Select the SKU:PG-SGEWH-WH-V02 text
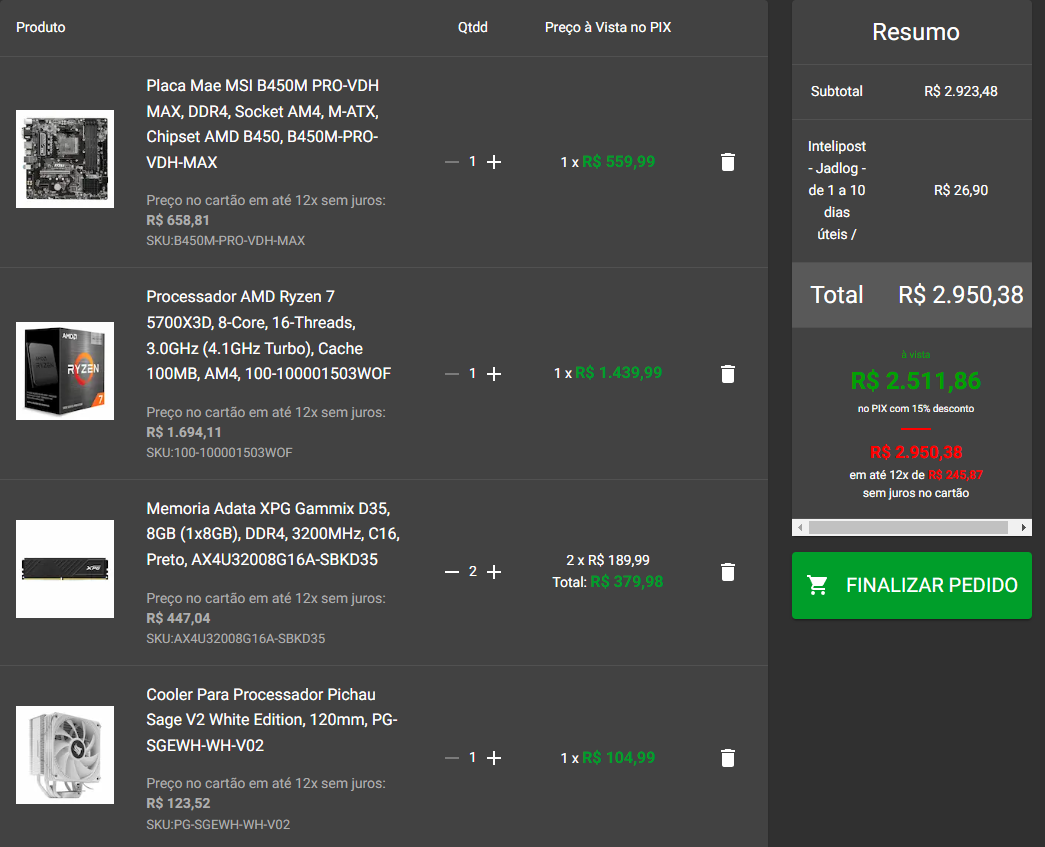Viewport: 1045px width, 847px height. point(218,824)
